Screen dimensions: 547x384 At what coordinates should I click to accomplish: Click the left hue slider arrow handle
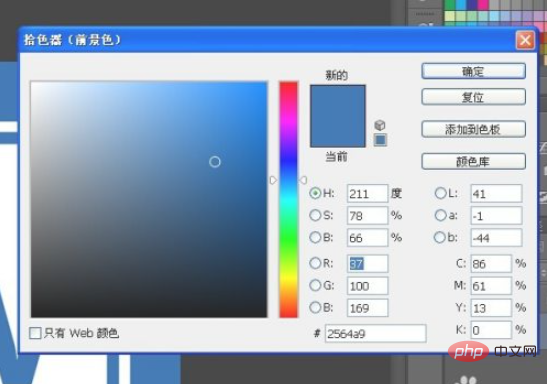click(x=273, y=180)
